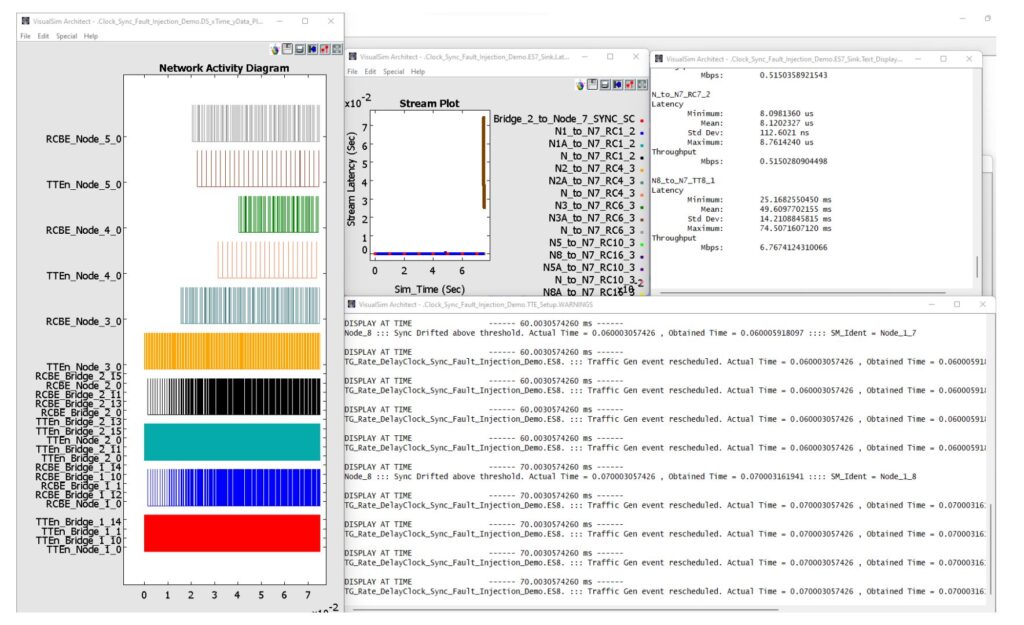Viewport: 1024px width, 625px height.
Task: Click the blue reset axes icon in Network Activity toolbar
Action: click(312, 49)
